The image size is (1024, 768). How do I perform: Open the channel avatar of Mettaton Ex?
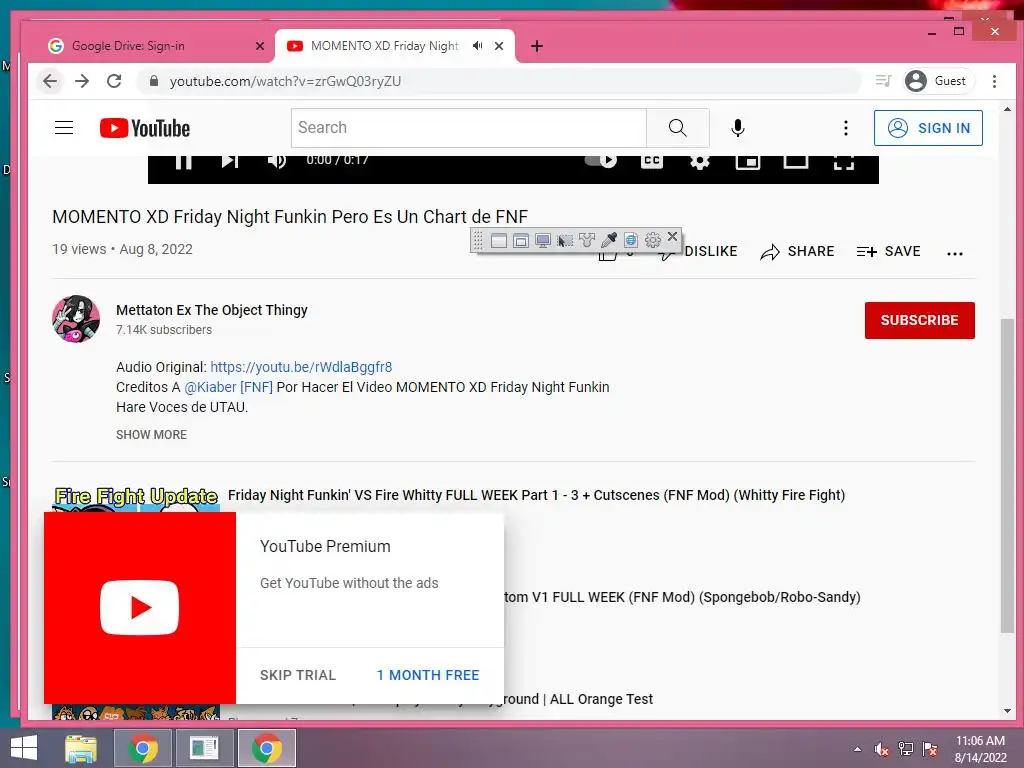pos(76,319)
